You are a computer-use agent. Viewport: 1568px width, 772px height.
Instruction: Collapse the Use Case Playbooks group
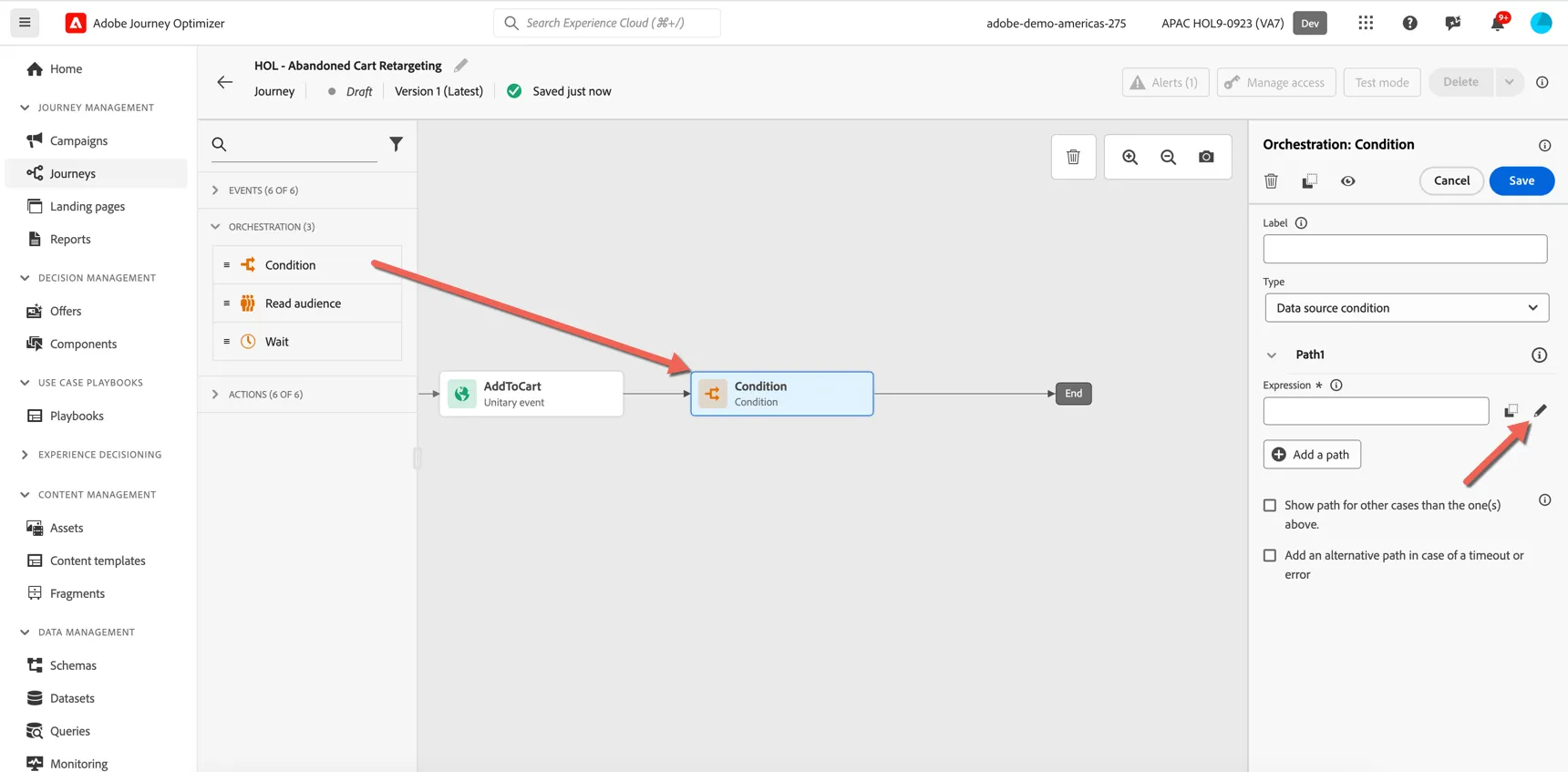(25, 383)
